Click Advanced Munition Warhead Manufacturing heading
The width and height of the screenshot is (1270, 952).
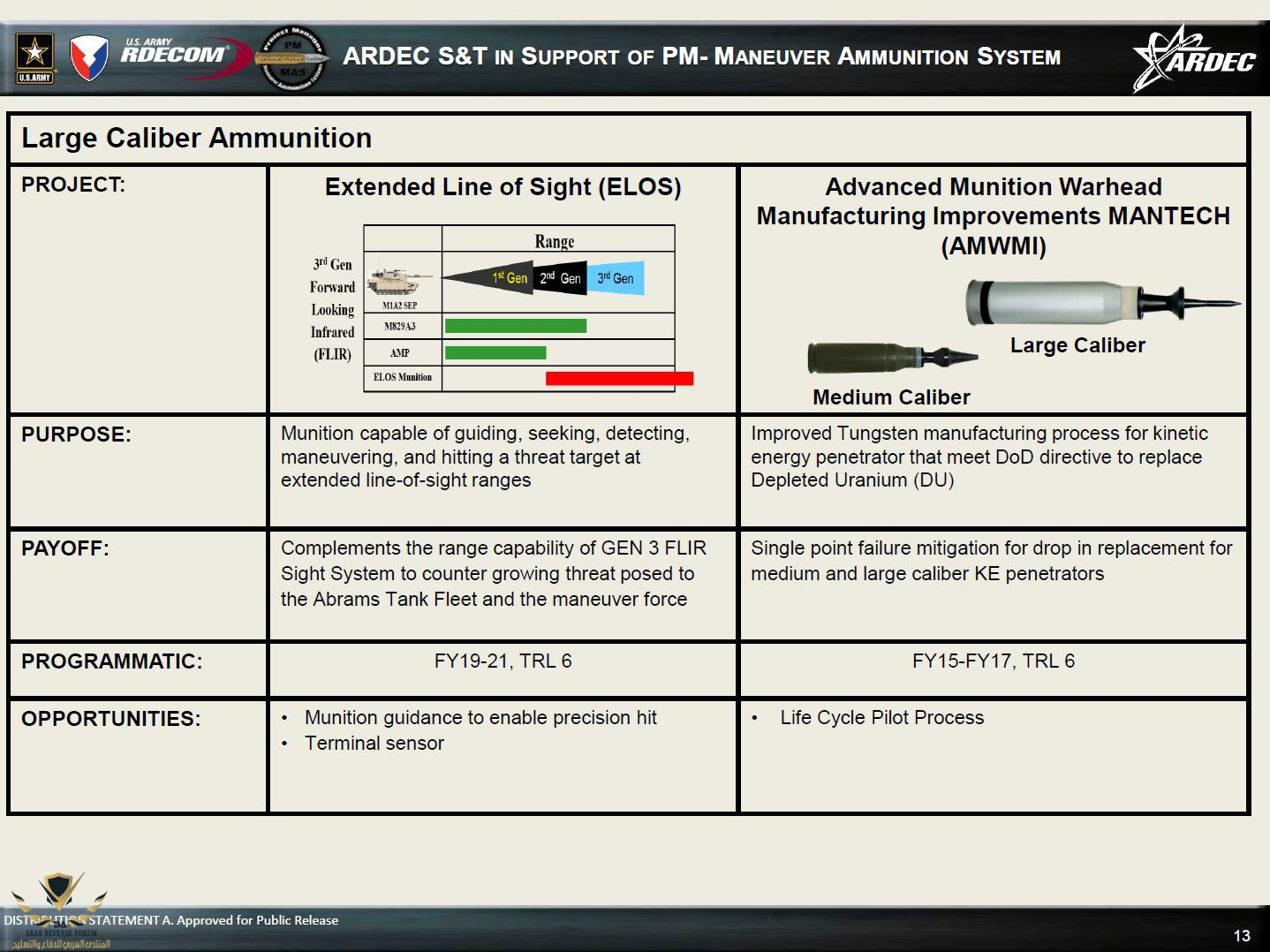[994, 216]
